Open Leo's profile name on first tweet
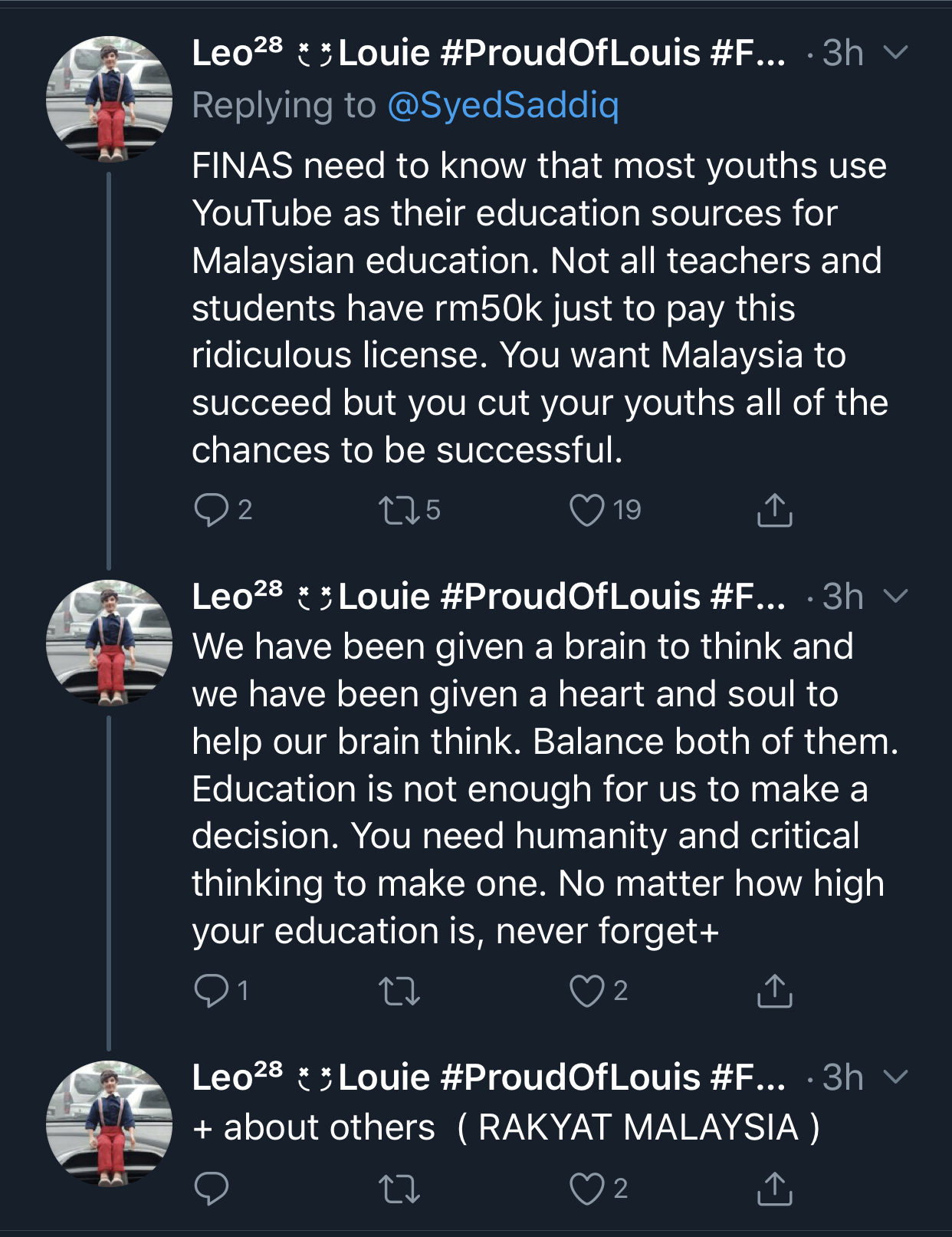 487,53
